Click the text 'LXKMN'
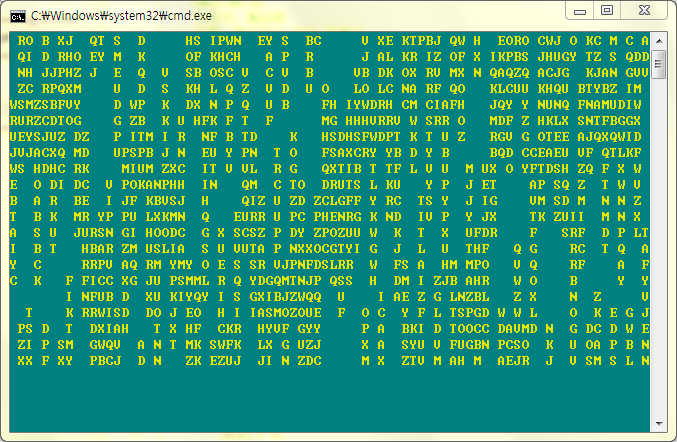This screenshot has width=677, height=442. tap(165, 217)
